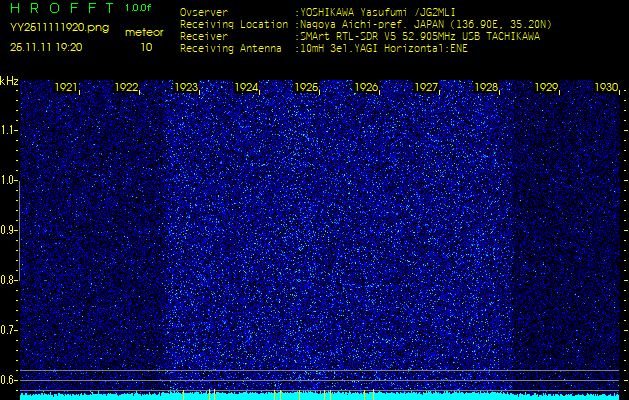Click the Ovserver name line
This screenshot has height=400, width=629.
point(318,13)
